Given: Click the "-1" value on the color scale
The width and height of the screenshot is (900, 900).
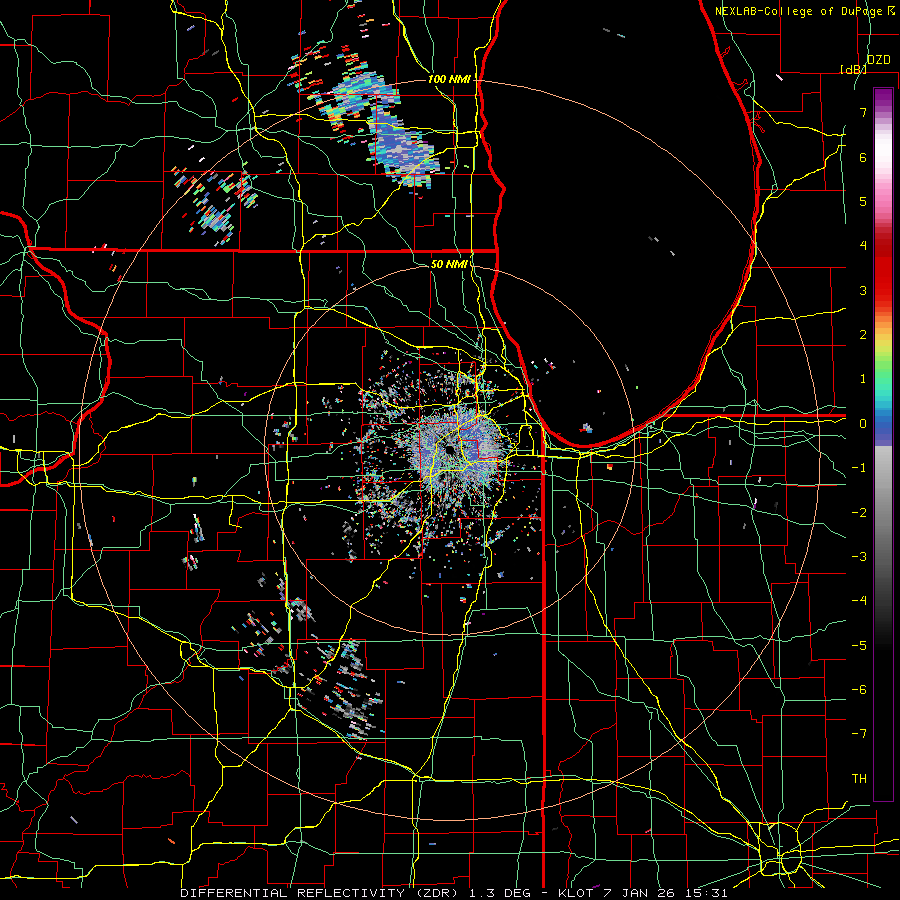Looking at the screenshot, I should point(859,468).
